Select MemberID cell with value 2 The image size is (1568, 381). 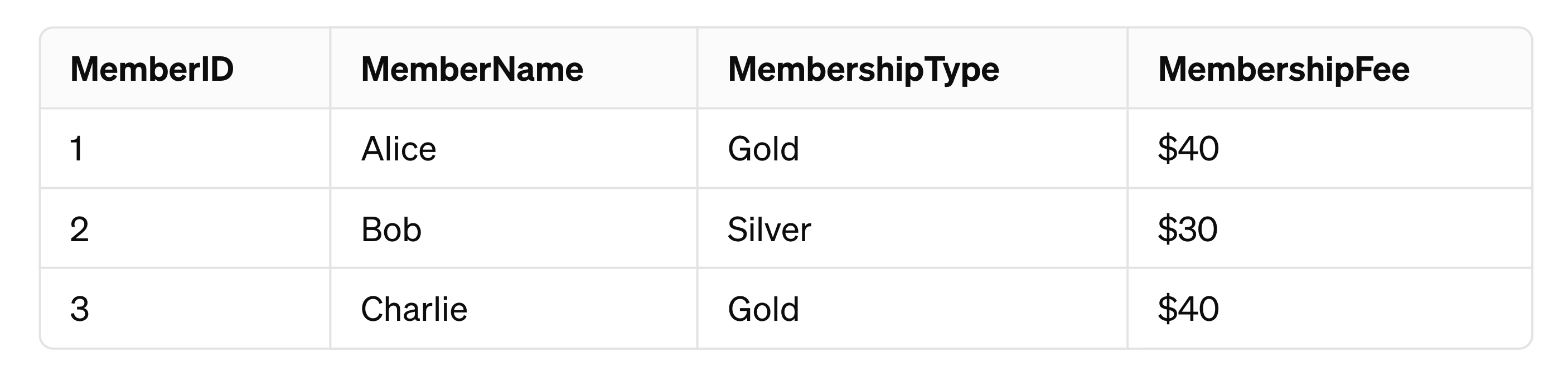point(185,228)
